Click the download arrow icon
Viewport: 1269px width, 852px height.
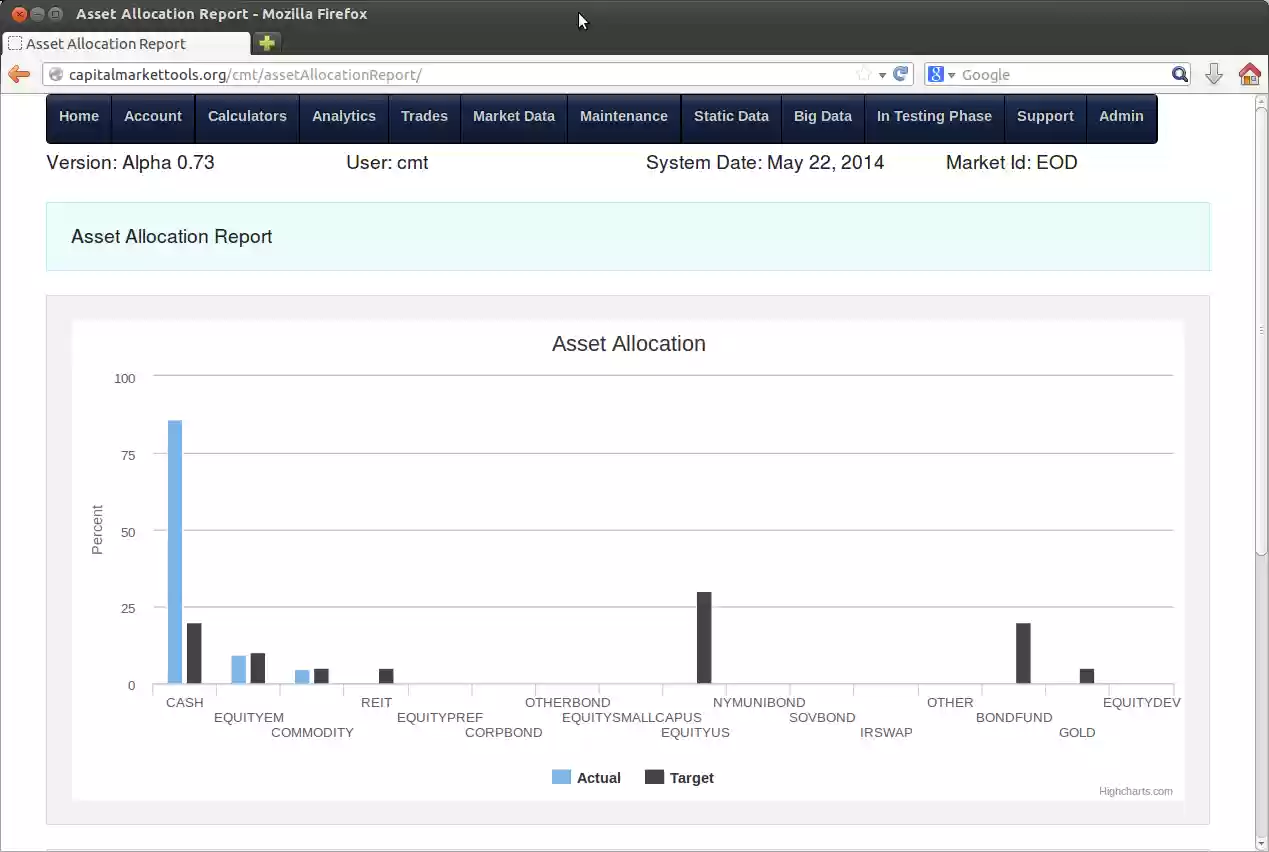[1213, 74]
